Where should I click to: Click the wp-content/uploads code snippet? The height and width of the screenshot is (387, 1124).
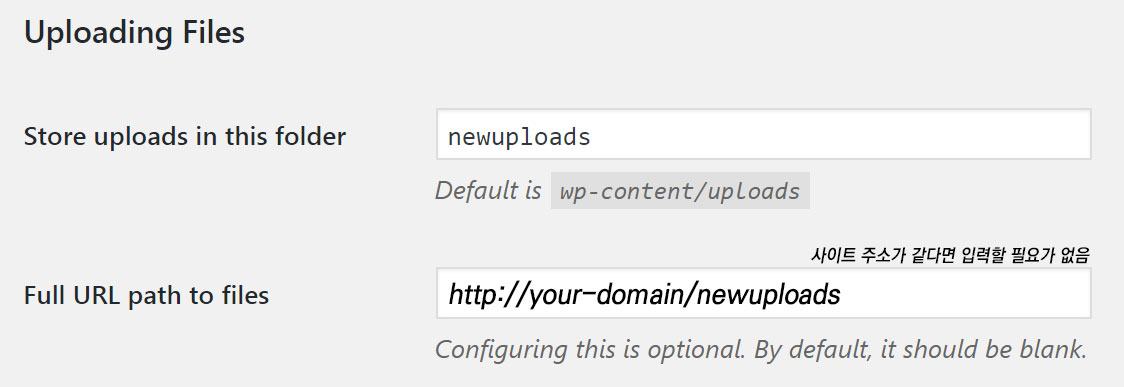pos(680,191)
